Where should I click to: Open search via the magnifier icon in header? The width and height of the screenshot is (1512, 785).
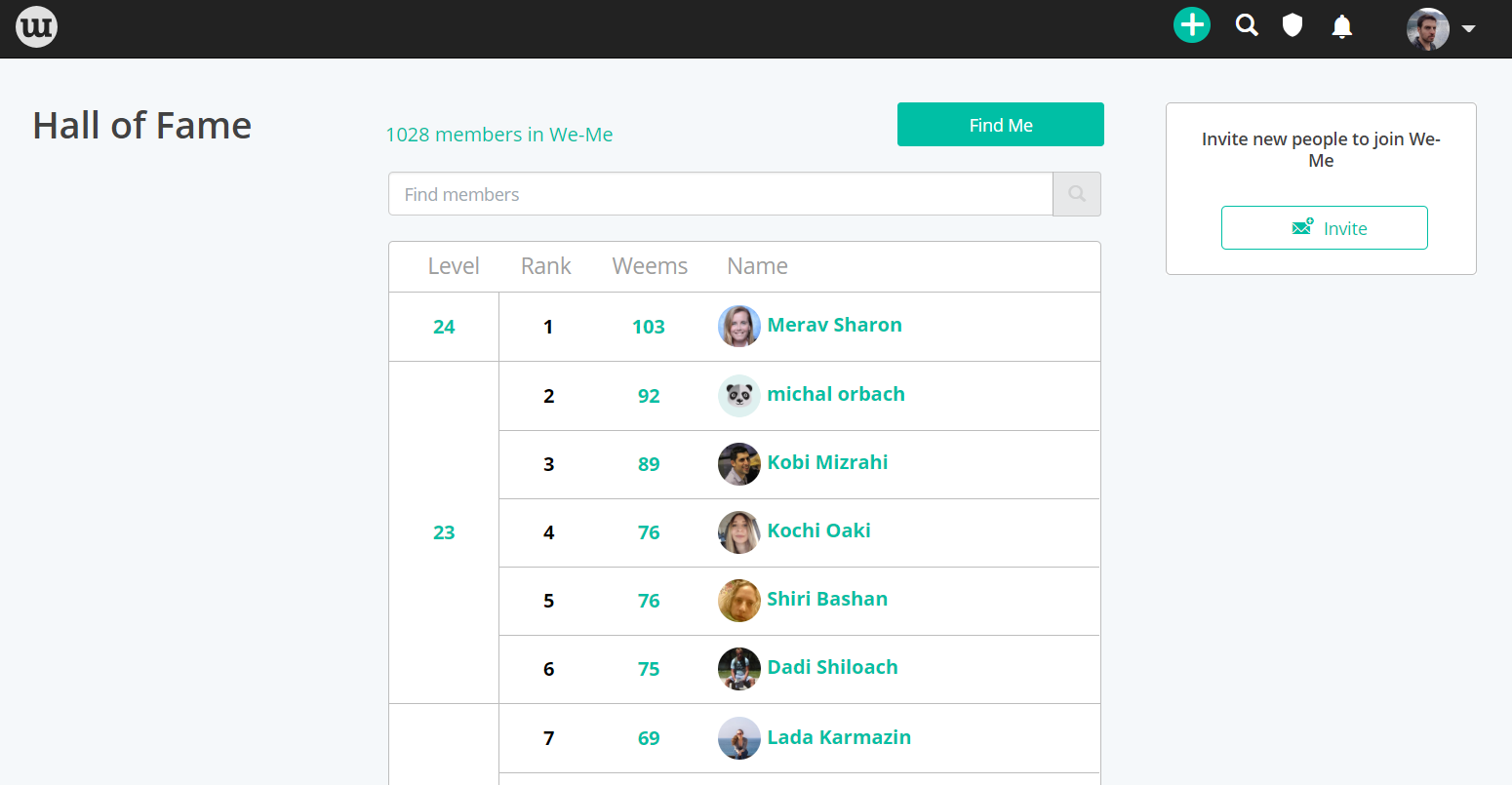pos(1247,25)
